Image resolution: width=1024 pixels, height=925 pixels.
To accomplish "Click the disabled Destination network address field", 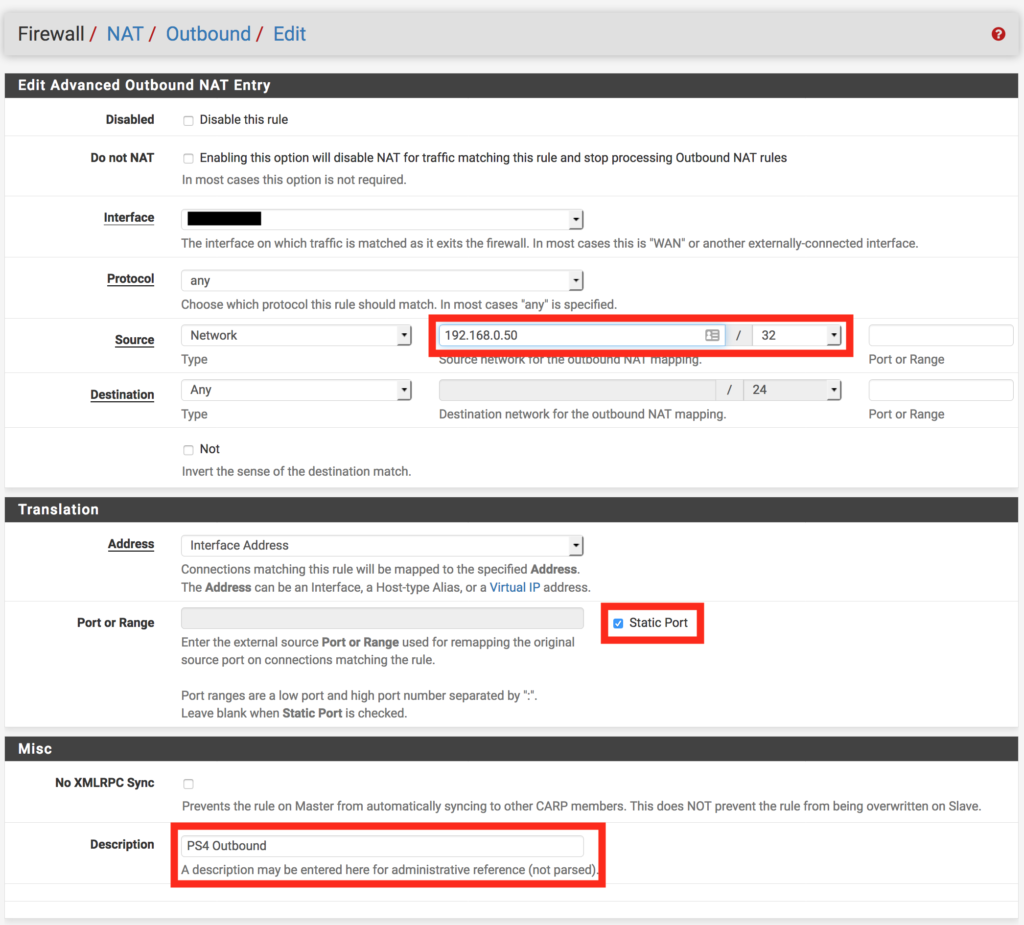I will [577, 390].
